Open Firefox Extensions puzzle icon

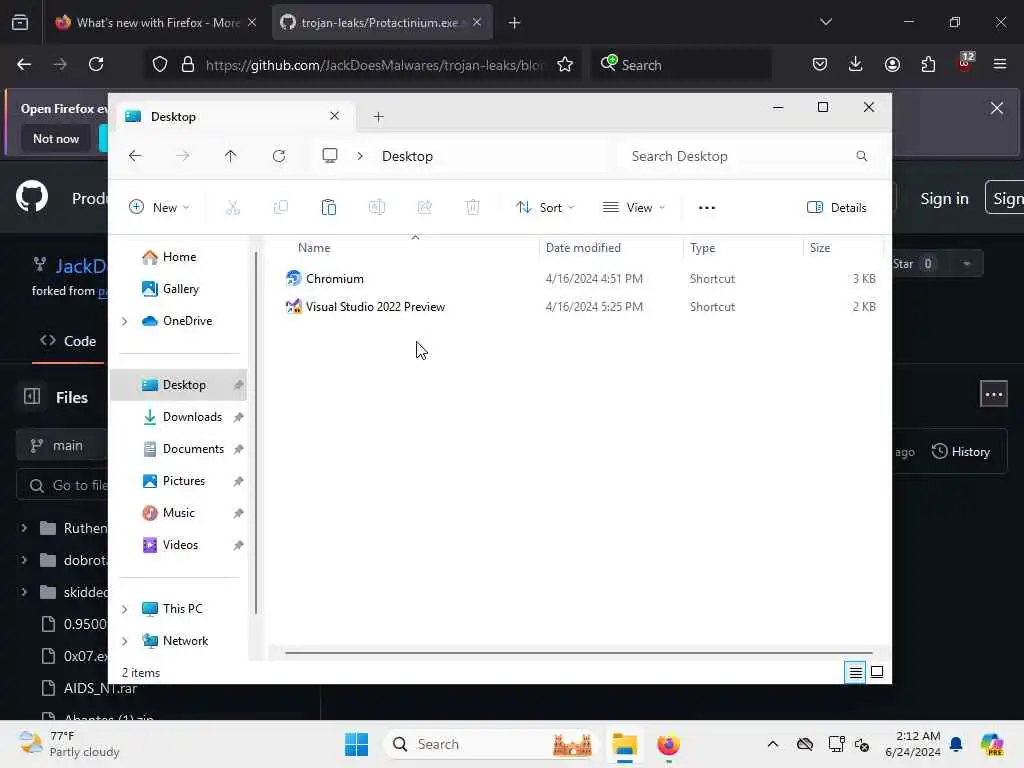tap(928, 64)
